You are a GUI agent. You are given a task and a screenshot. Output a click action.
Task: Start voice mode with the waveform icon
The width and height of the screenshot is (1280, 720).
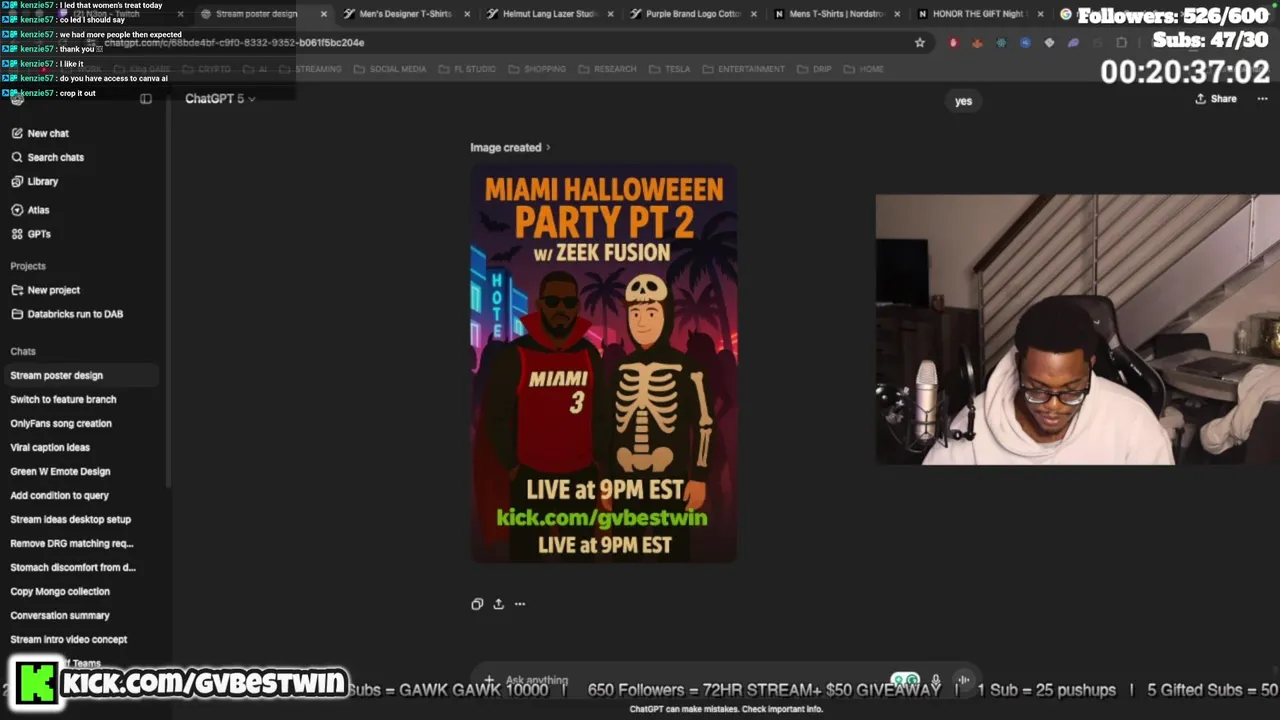(x=963, y=680)
